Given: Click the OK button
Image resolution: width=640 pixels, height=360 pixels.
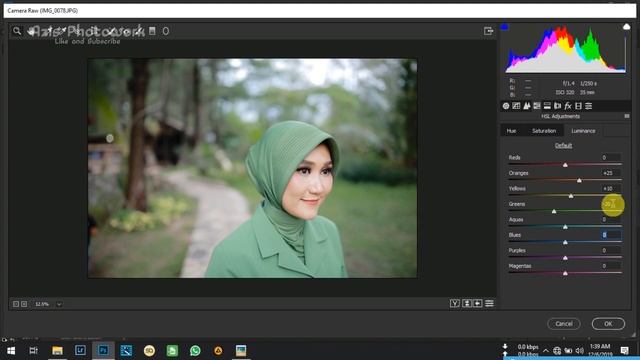Looking at the screenshot, I should 608,324.
